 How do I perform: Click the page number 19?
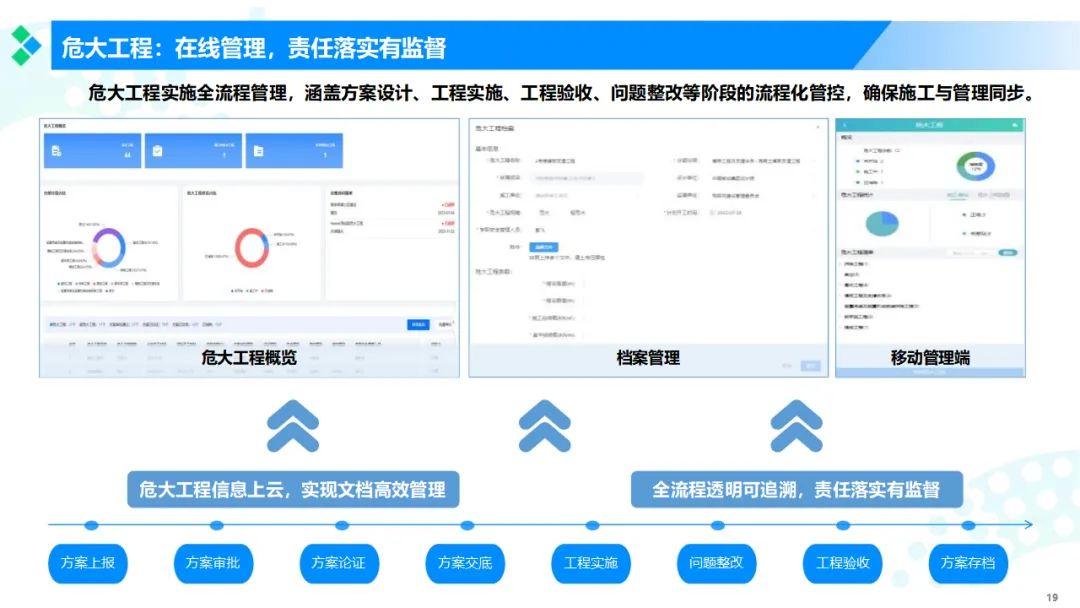(x=1052, y=597)
